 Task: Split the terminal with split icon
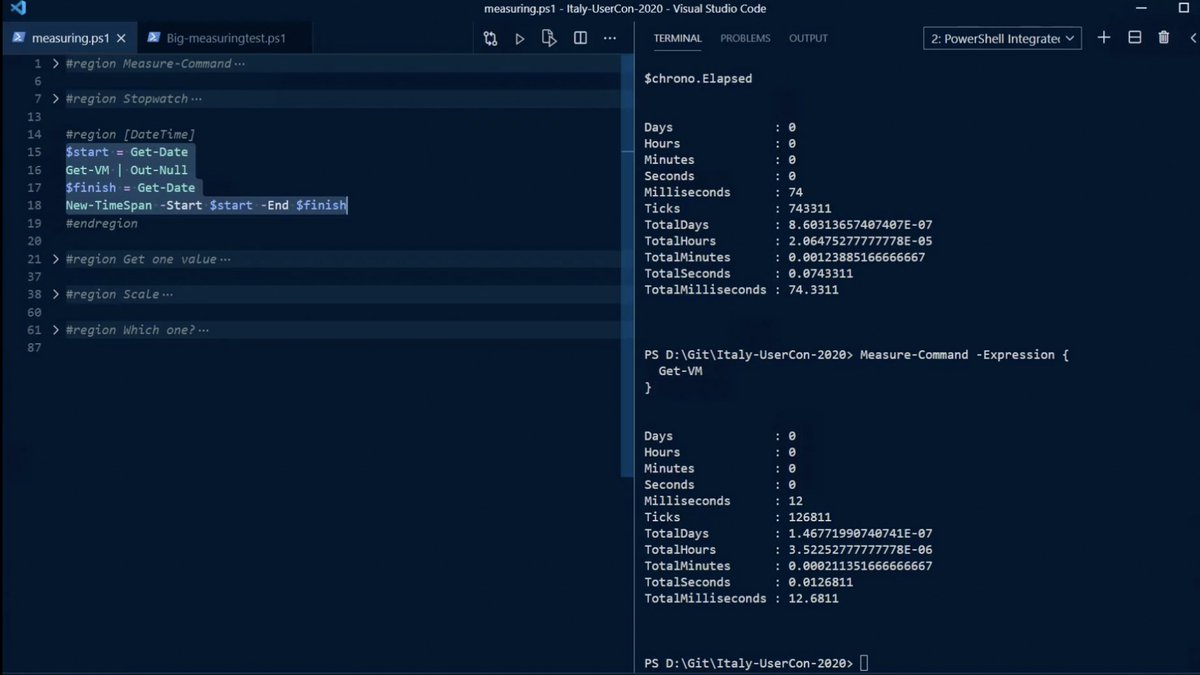click(x=1134, y=37)
